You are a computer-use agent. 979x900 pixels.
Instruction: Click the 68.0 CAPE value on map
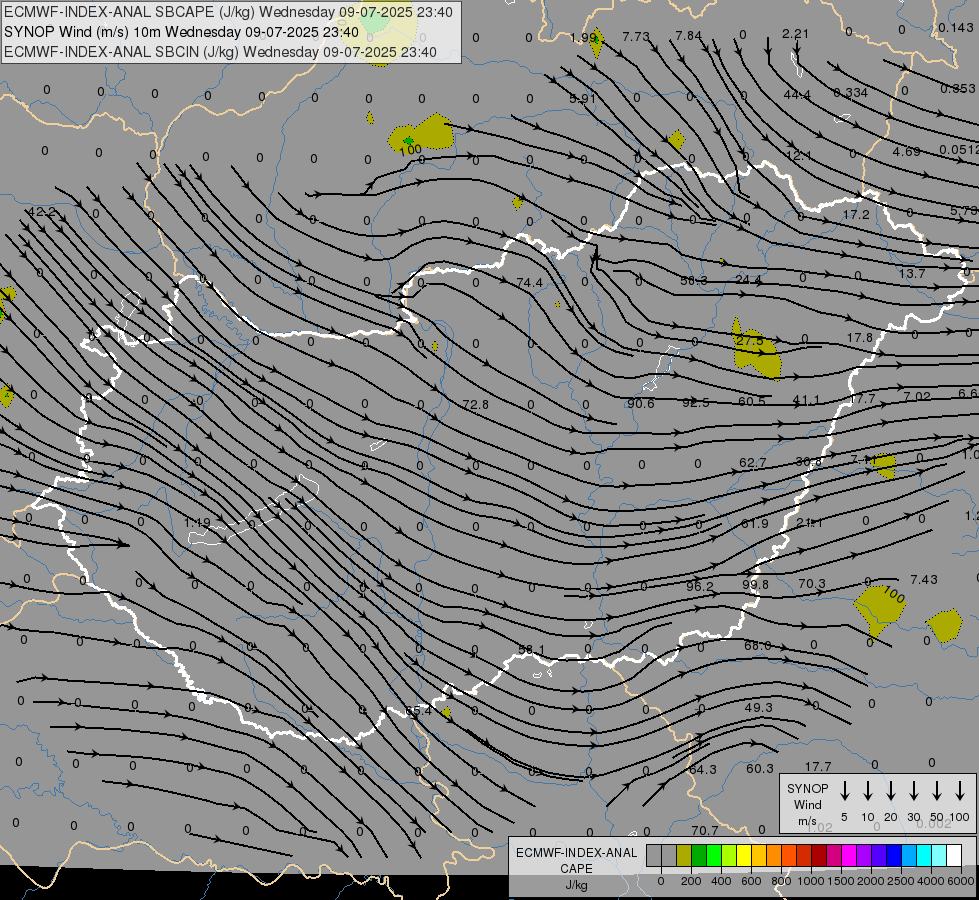coord(757,645)
